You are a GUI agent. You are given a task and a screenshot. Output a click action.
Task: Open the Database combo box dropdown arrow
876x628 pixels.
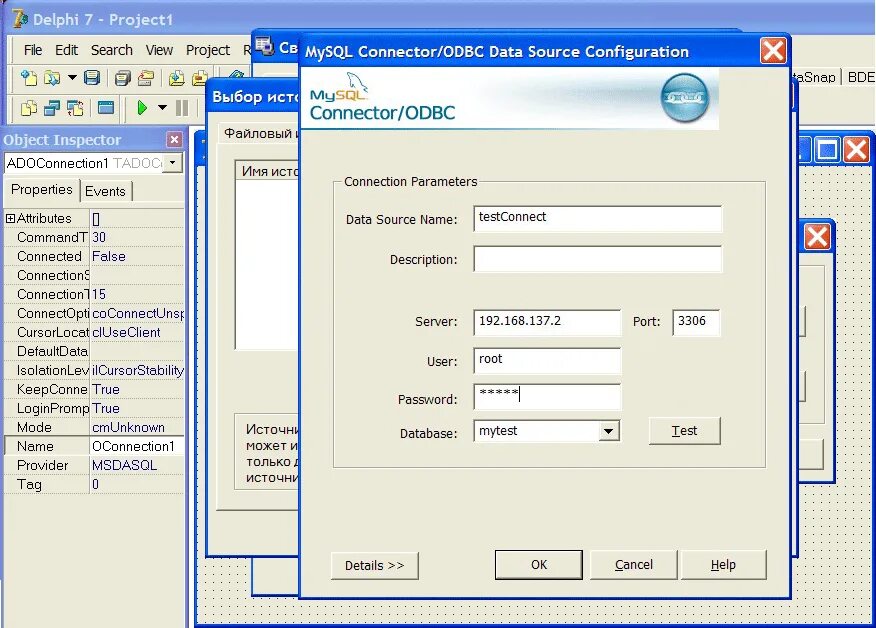[608, 431]
